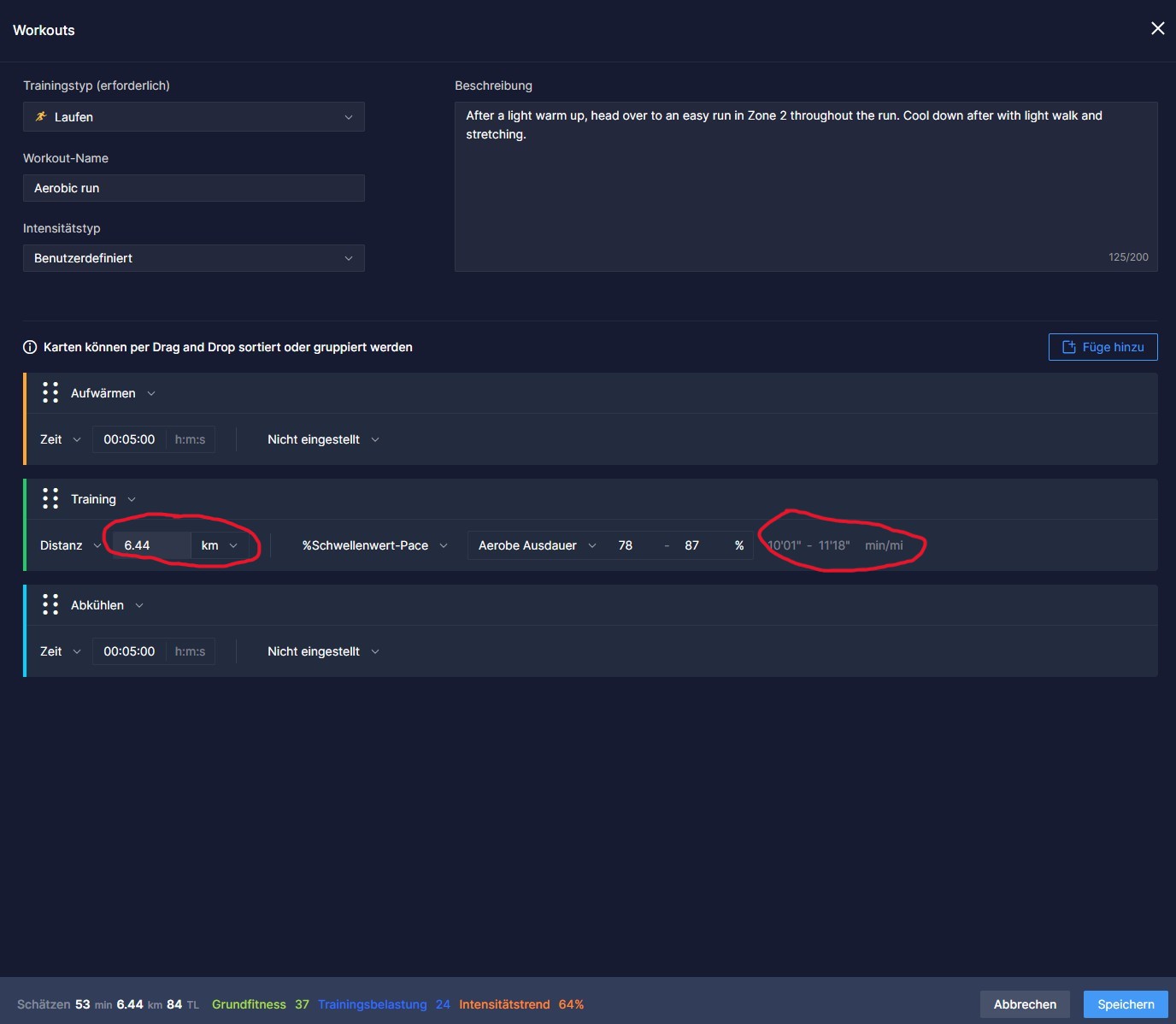Screen dimensions: 1176x1024
Task: Click the drag handle on Aufwärmen card
Action: pyautogui.click(x=50, y=393)
